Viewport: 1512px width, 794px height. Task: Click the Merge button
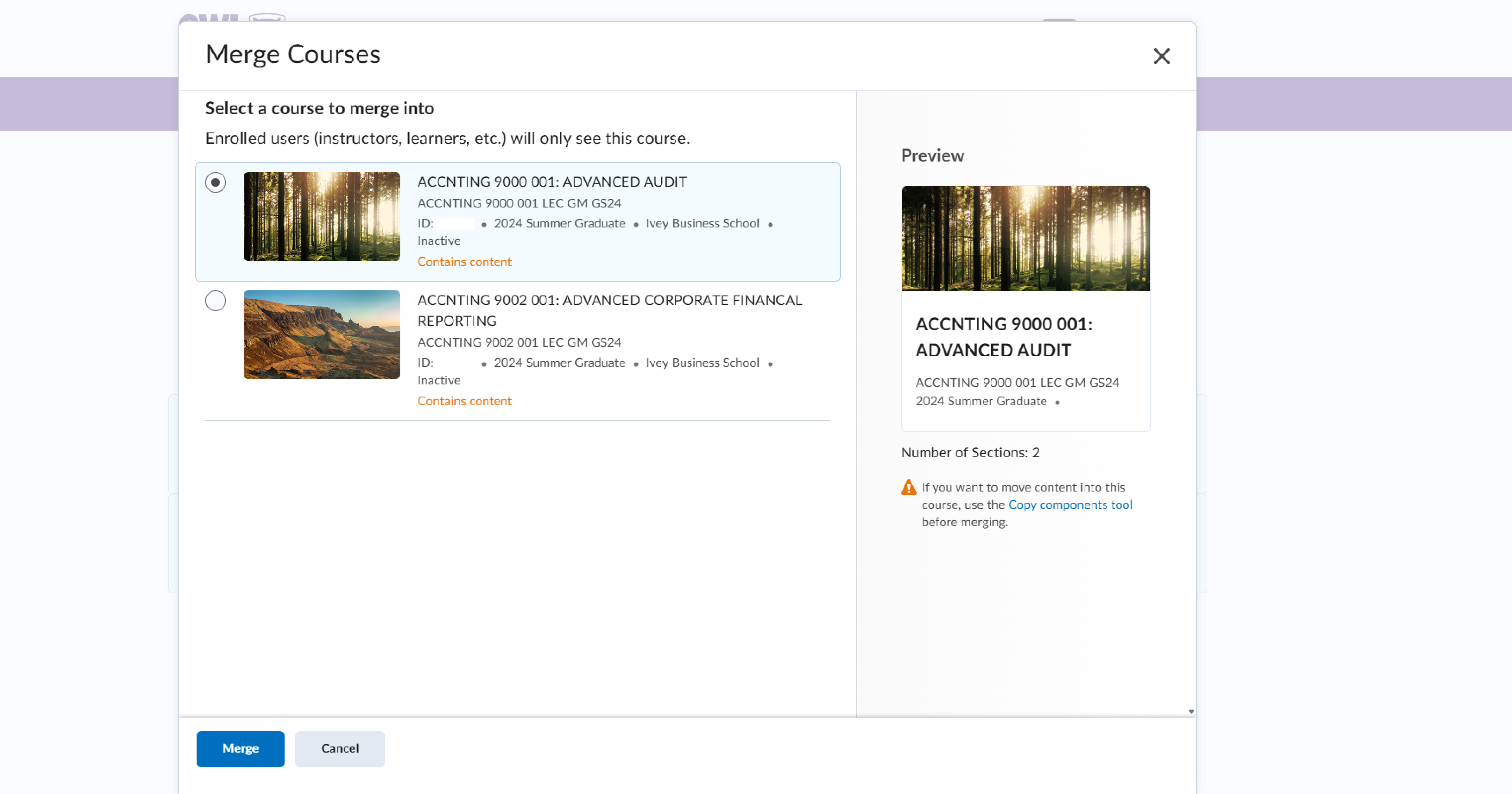[x=240, y=748]
